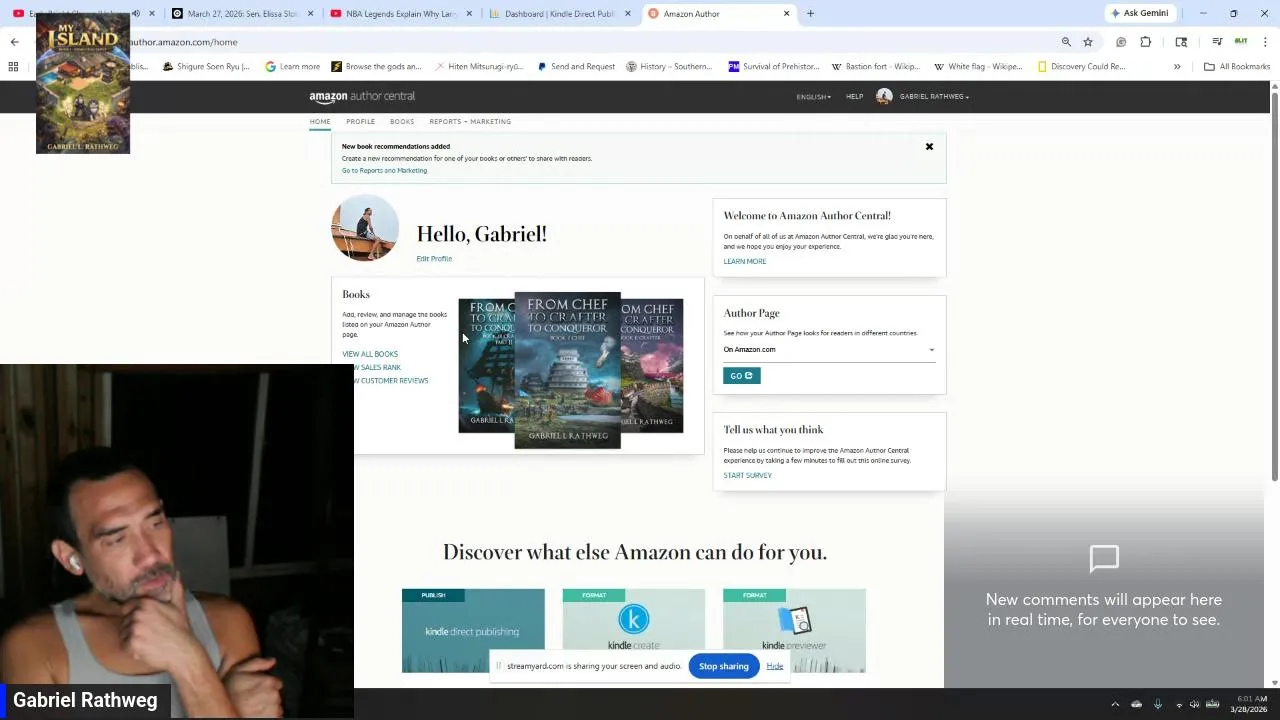
Task: Click Stop sharing in the StreamYard bar
Action: coord(724,666)
